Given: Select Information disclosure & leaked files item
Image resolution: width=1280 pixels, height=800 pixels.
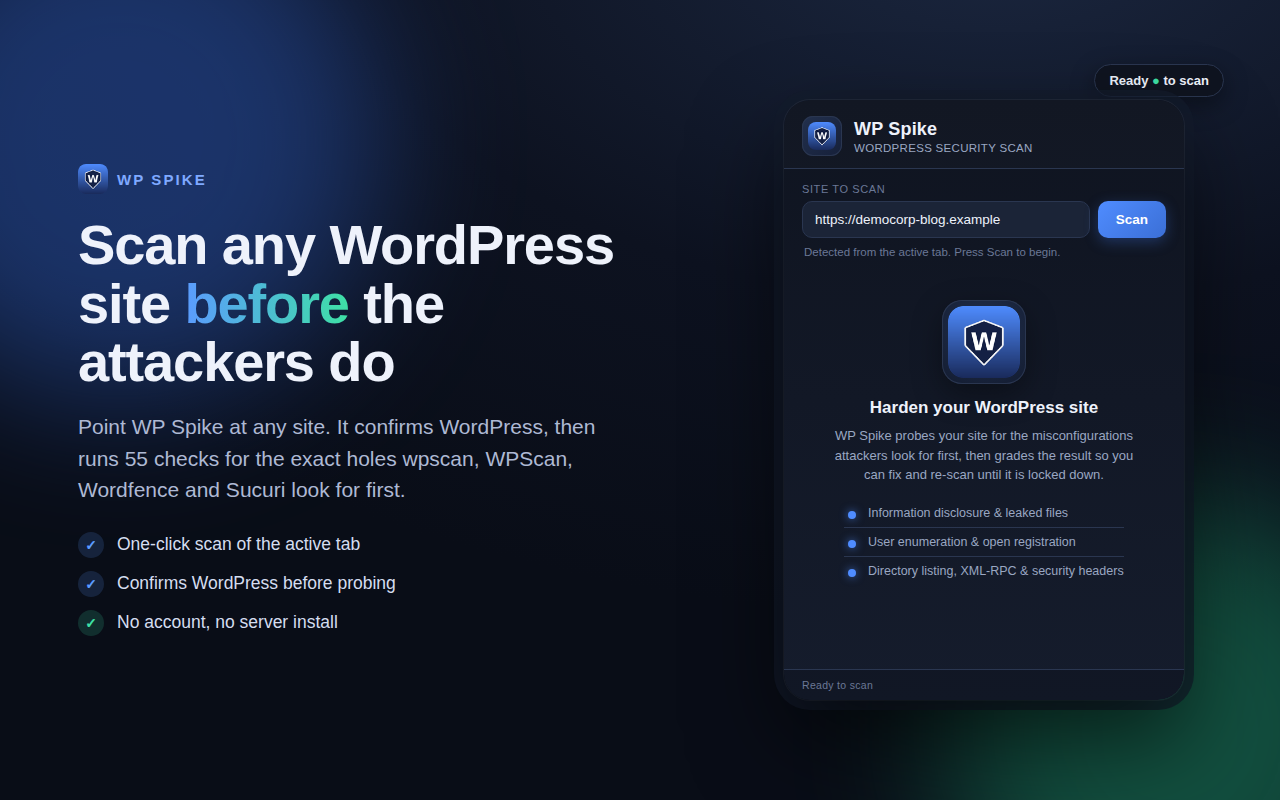Looking at the screenshot, I should (984, 513).
